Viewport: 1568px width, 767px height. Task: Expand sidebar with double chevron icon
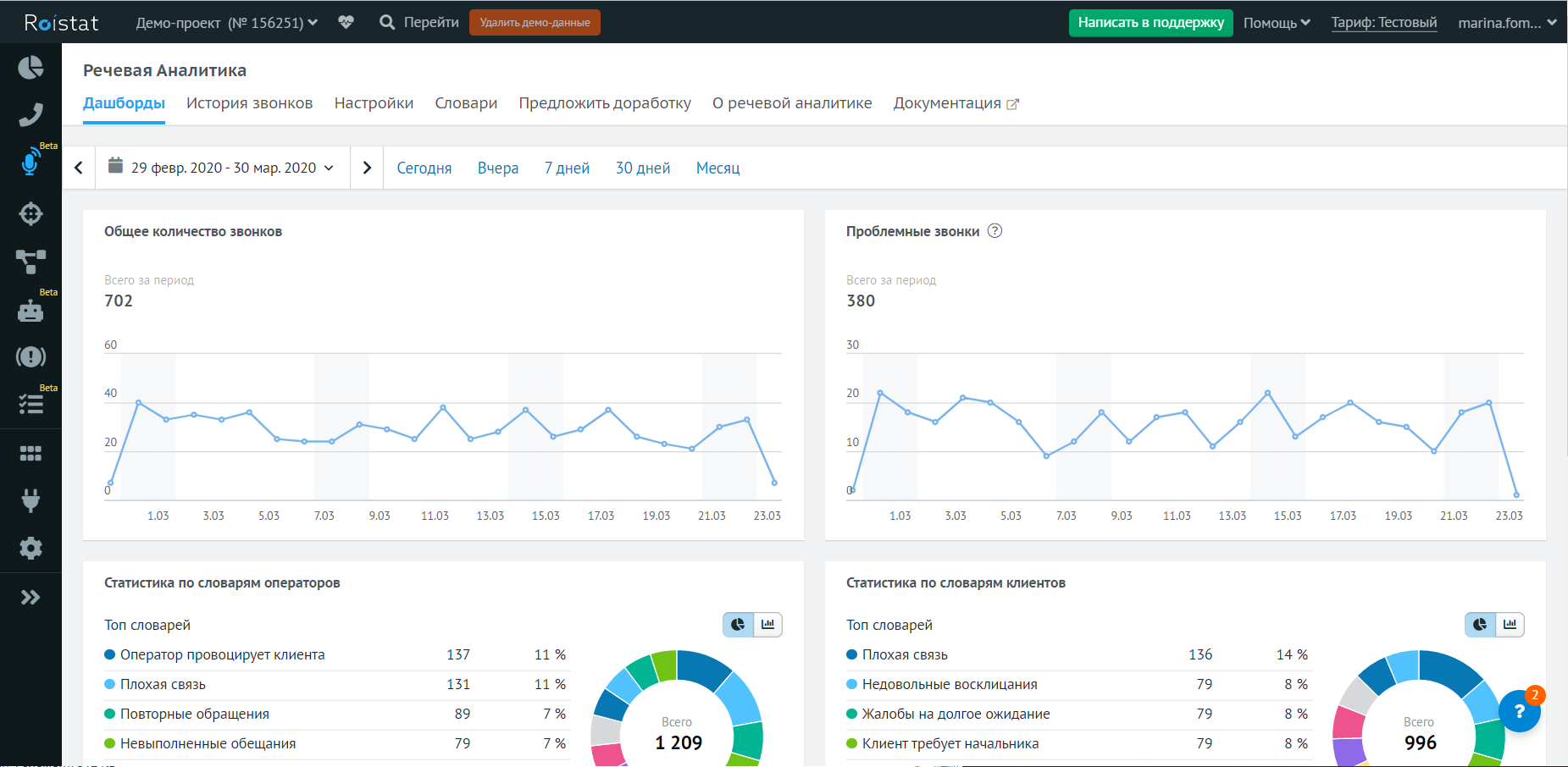pyautogui.click(x=30, y=598)
